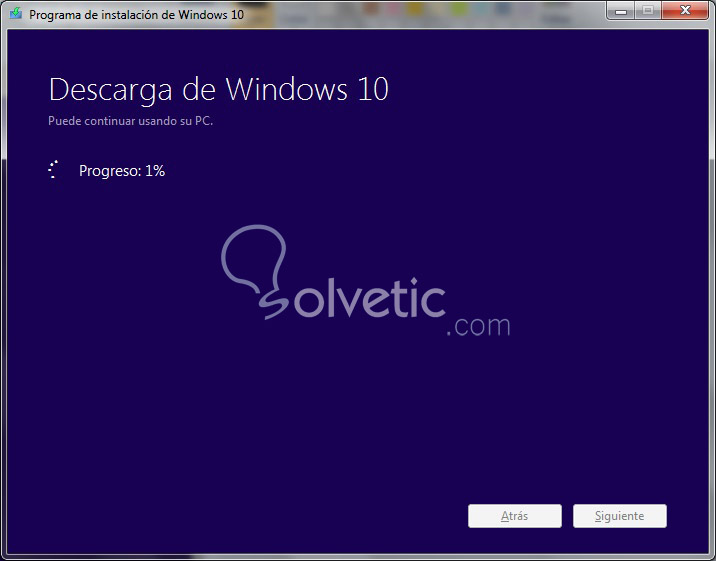The image size is (716, 561).
Task: Go back with the Atrás button
Action: [515, 516]
